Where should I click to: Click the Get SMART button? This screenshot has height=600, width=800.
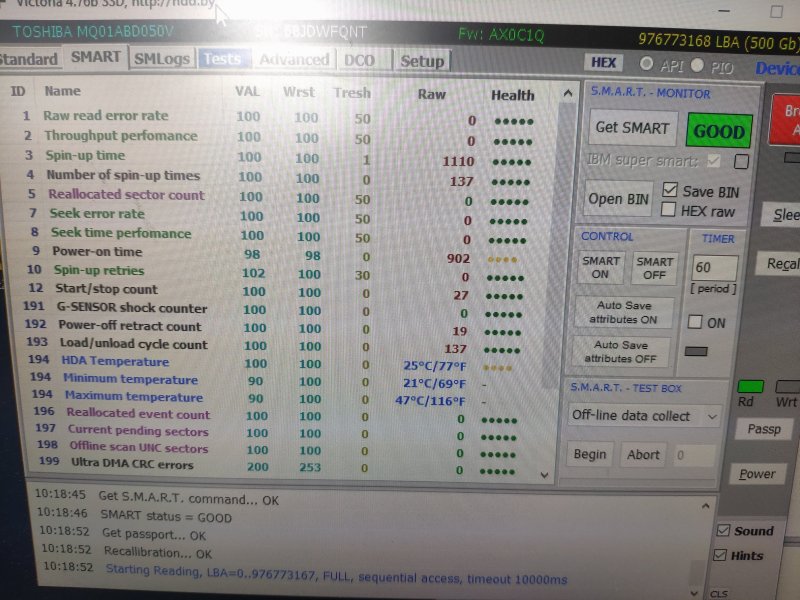click(x=633, y=128)
